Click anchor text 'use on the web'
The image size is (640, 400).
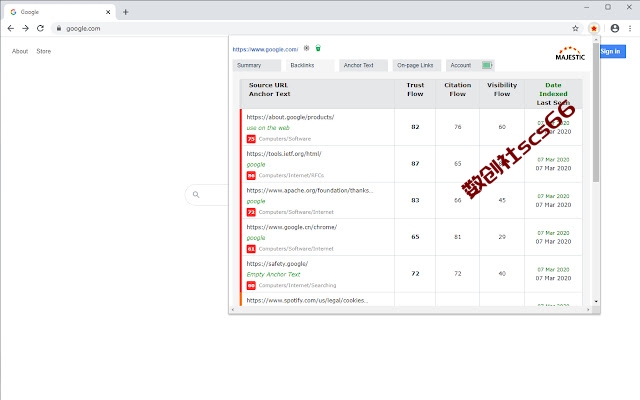coord(268,128)
